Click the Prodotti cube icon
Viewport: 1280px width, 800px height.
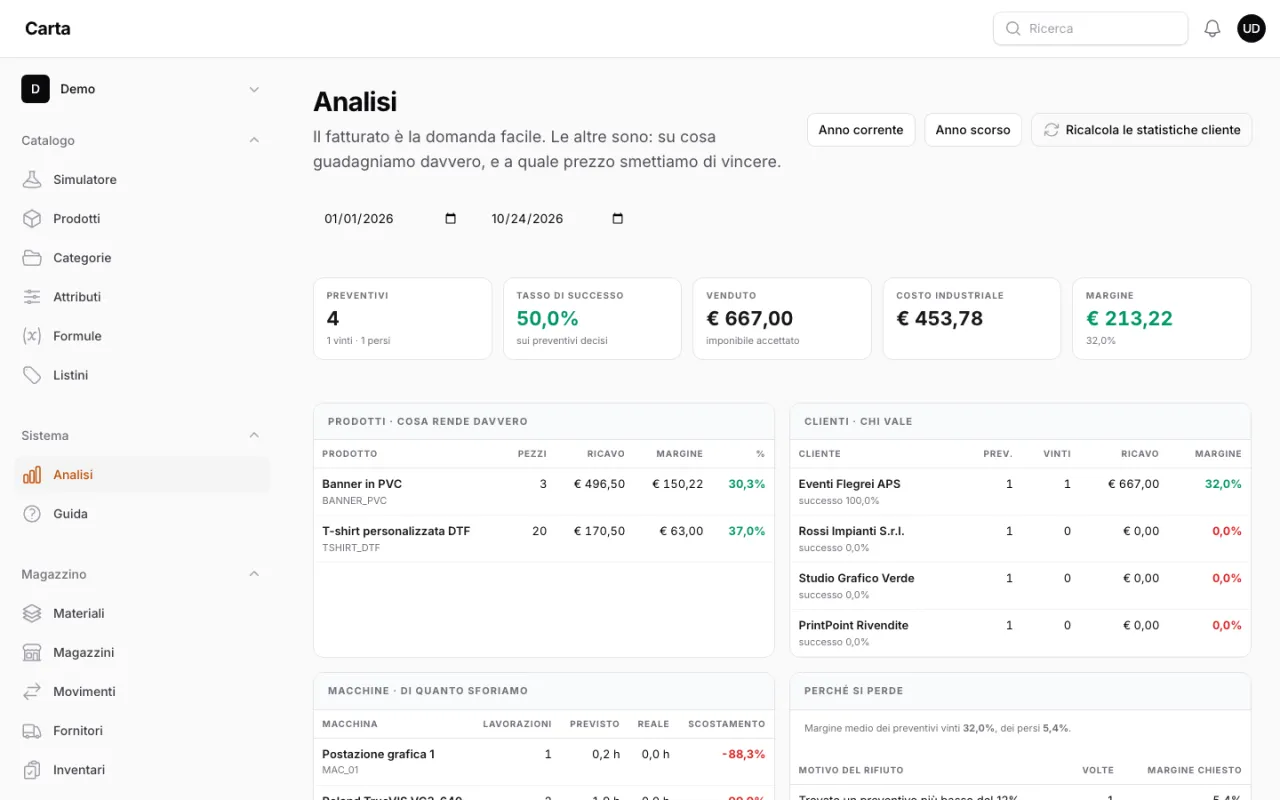[x=32, y=219]
